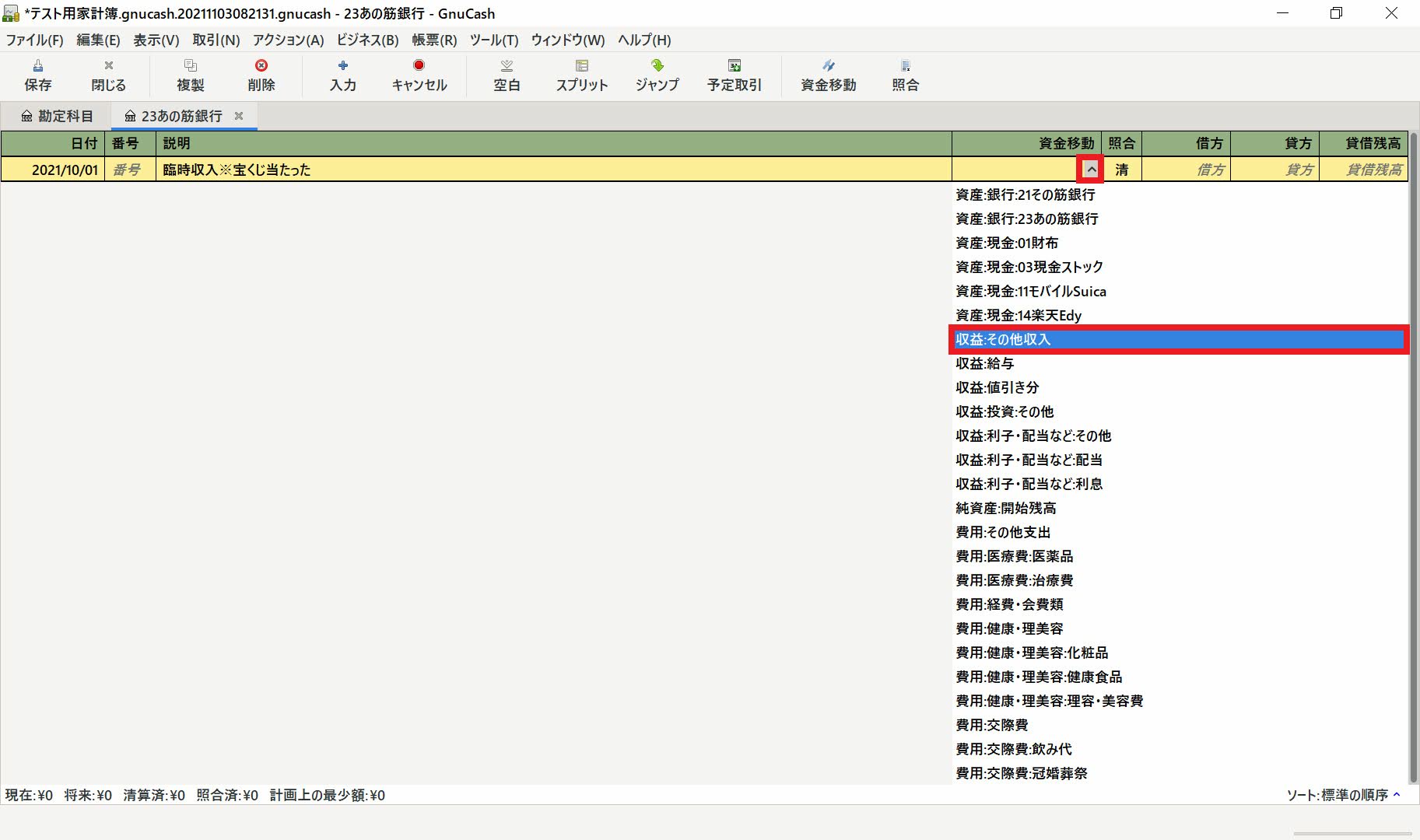Open the 編集(E) menu
The width and height of the screenshot is (1420, 840).
98,40
